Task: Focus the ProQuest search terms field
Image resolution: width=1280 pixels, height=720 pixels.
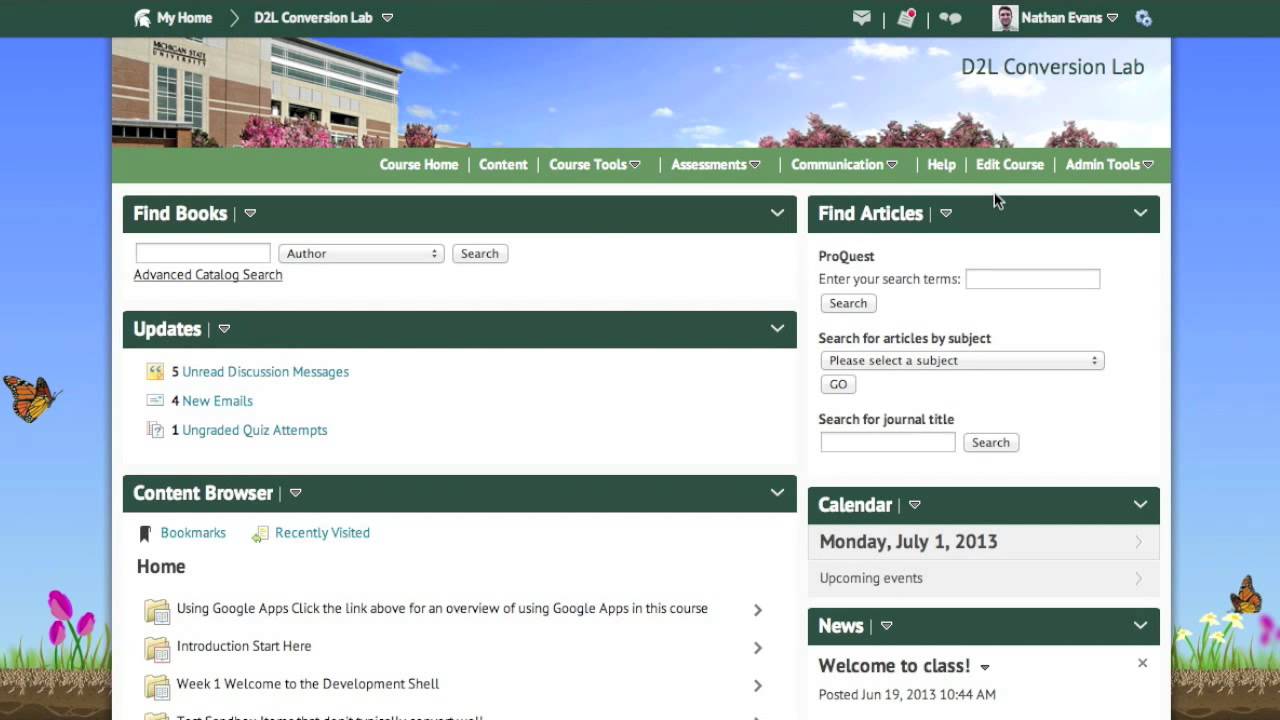Action: pyautogui.click(x=1033, y=280)
